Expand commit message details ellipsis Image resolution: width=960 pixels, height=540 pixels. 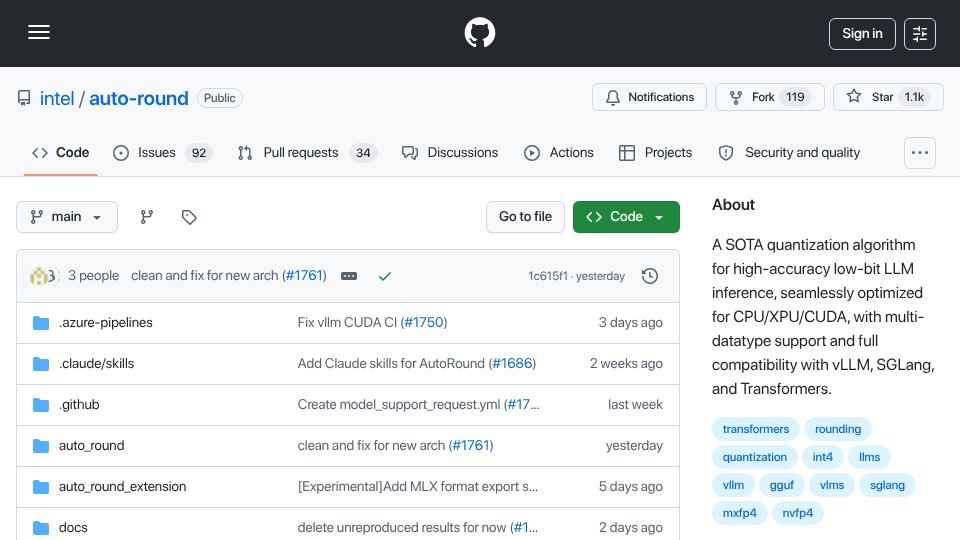tap(349, 276)
